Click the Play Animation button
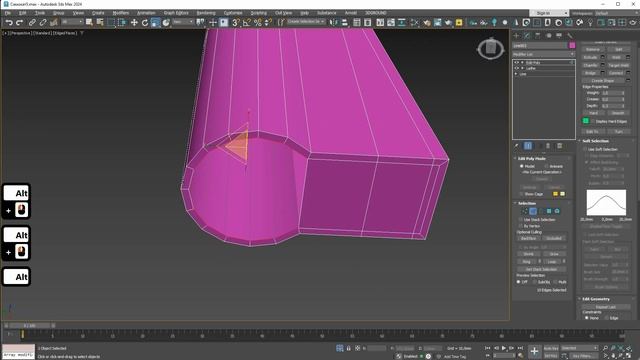Screen dimensions: 640x360 click(504, 348)
